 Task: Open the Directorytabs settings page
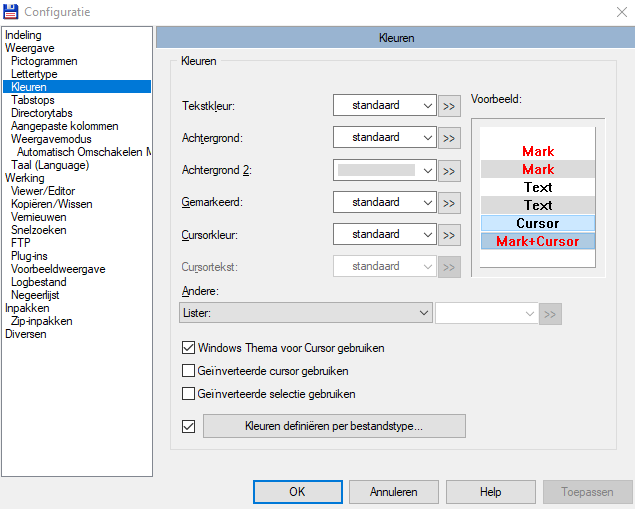pos(42,113)
